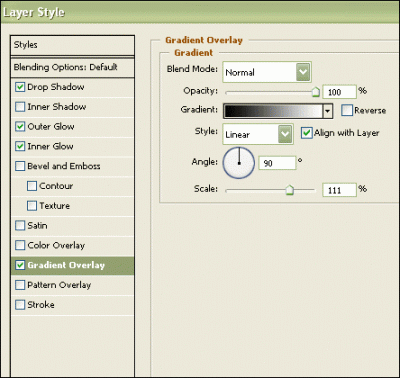The image size is (400, 378).
Task: Open Bevel and Emboss settings row label
Action: (x=64, y=166)
